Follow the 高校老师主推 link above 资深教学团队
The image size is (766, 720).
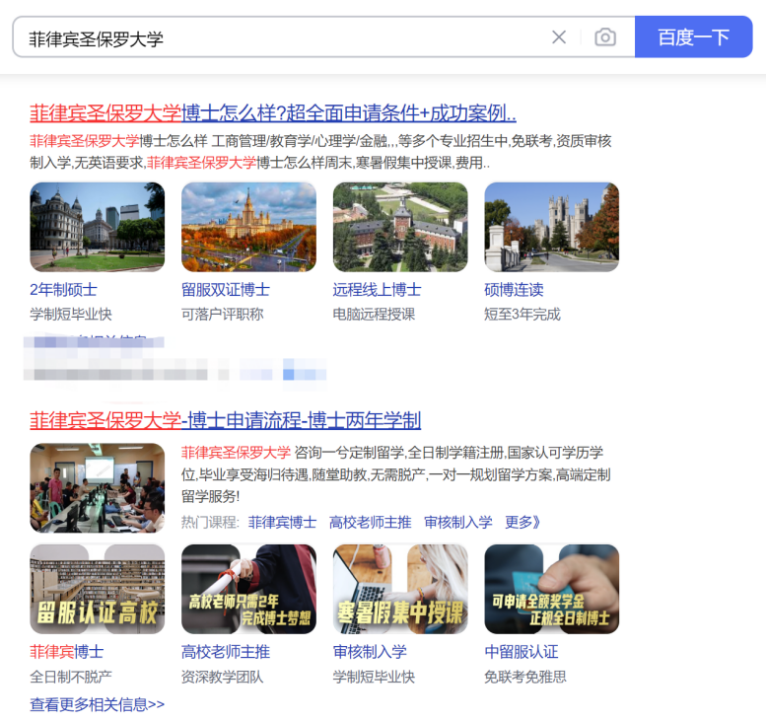point(225,652)
